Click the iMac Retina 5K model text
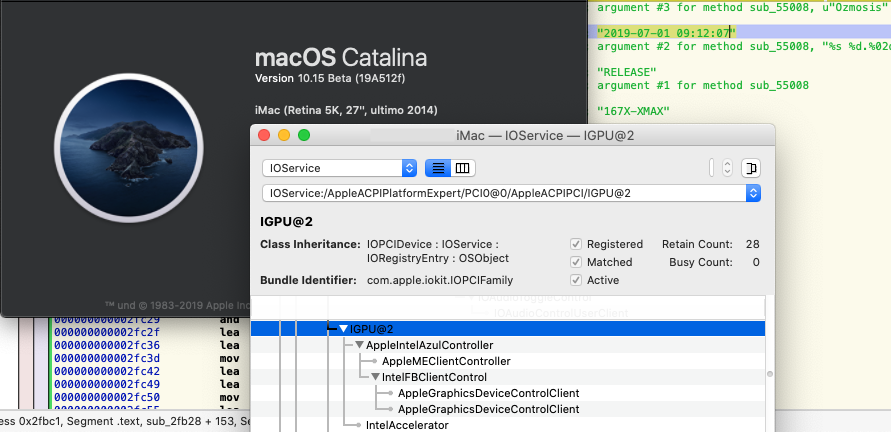The image size is (891, 432). click(346, 110)
